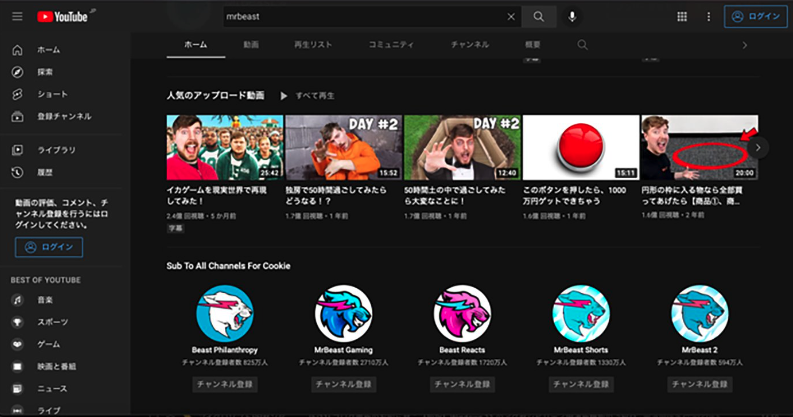Open the hamburger guide menu

tap(17, 17)
